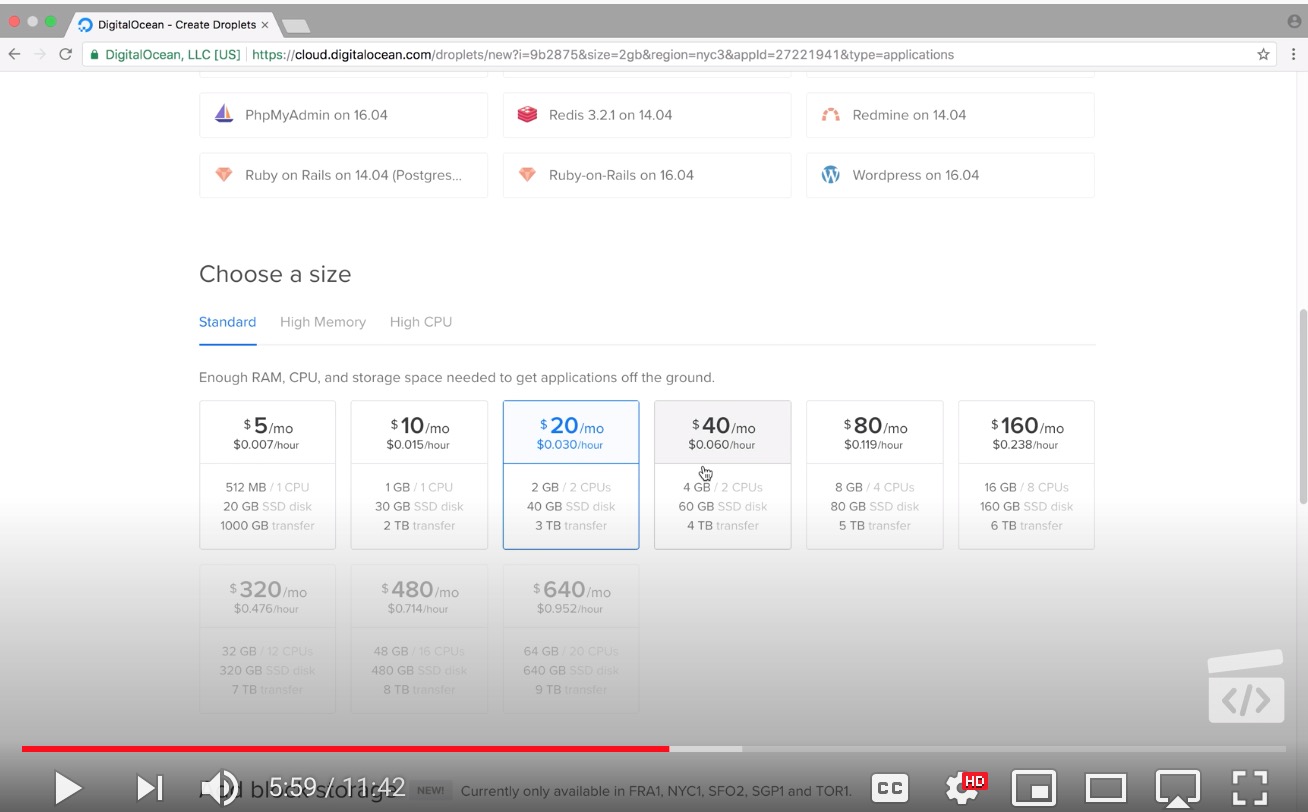Click the Wordpress logo icon
1308x812 pixels.
click(x=830, y=175)
